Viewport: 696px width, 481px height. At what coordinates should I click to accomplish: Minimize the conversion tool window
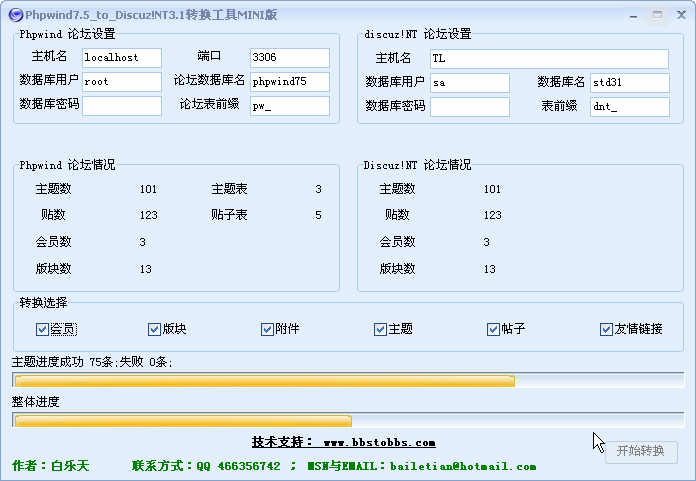pyautogui.click(x=633, y=16)
